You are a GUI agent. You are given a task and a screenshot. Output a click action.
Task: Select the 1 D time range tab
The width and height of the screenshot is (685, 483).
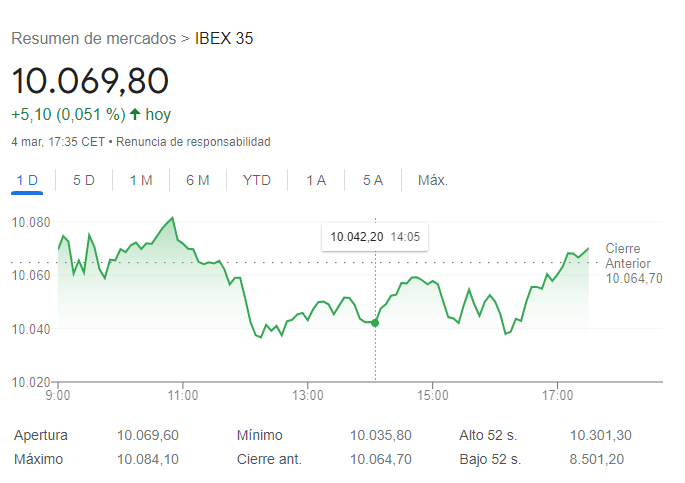click(x=27, y=180)
